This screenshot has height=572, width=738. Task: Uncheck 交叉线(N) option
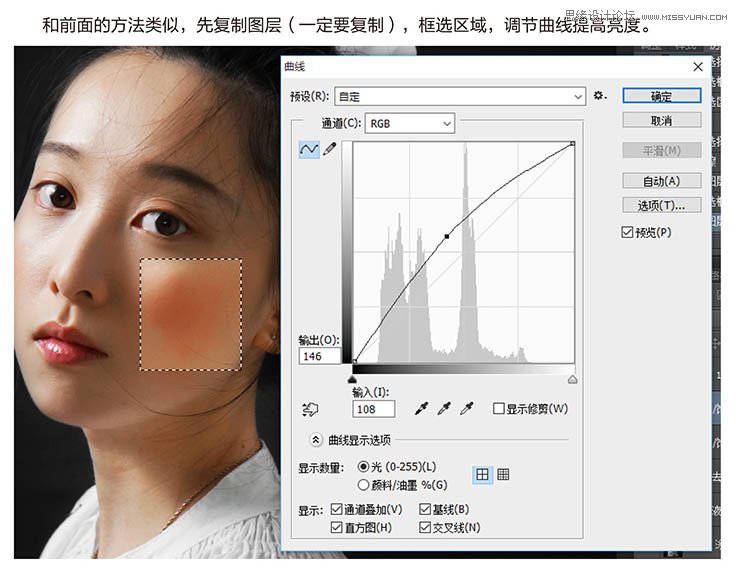click(x=425, y=527)
